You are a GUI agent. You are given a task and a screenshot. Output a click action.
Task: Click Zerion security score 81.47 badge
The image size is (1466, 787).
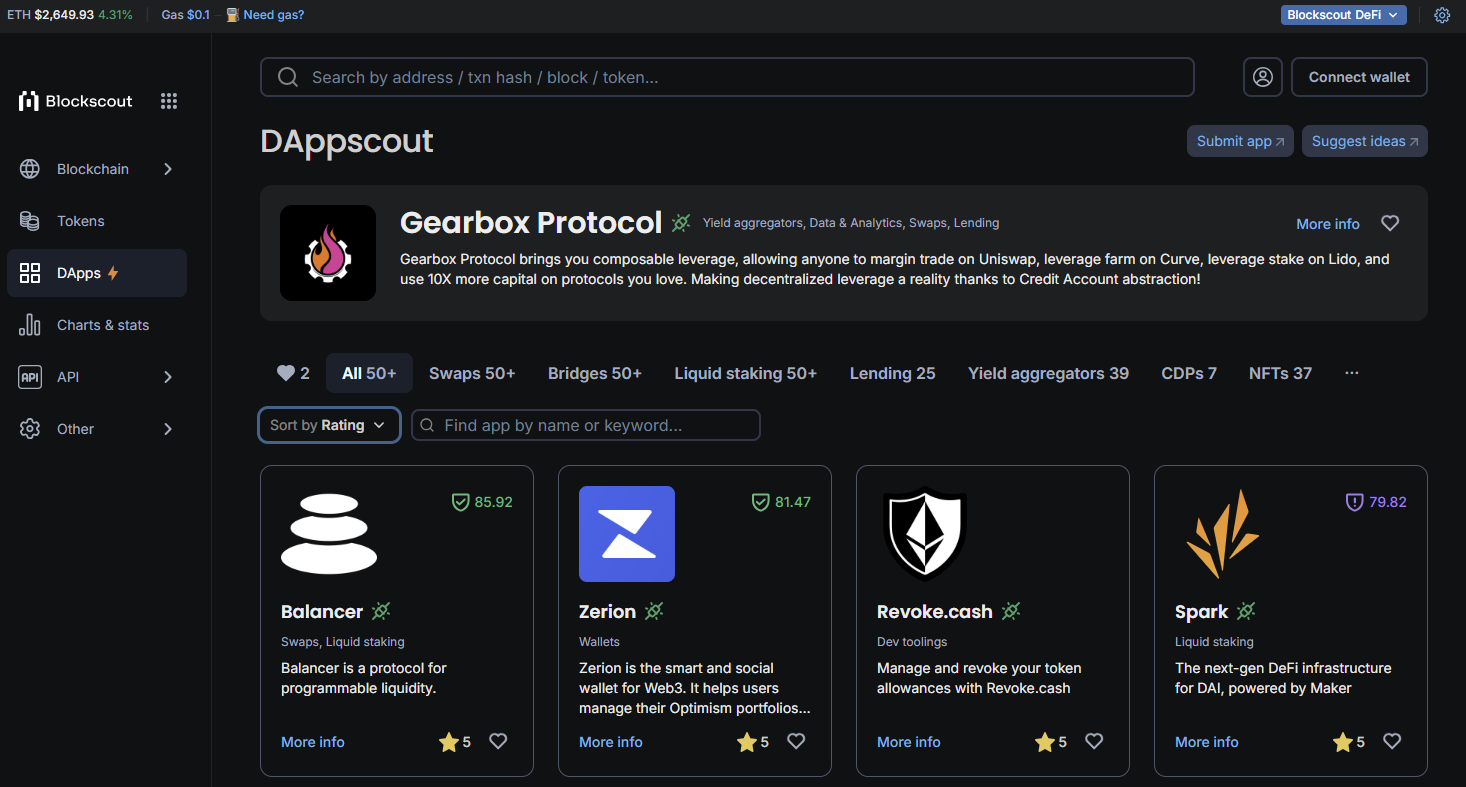pos(781,502)
